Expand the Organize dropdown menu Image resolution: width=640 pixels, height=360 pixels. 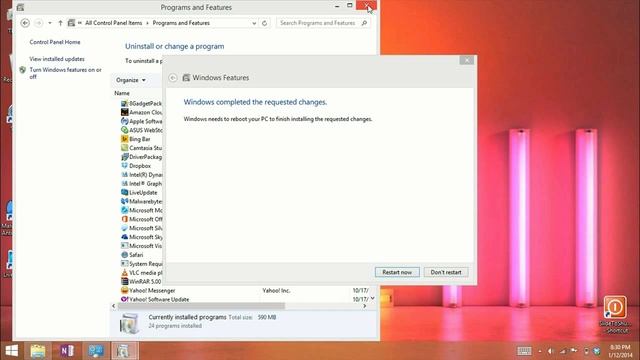(131, 80)
